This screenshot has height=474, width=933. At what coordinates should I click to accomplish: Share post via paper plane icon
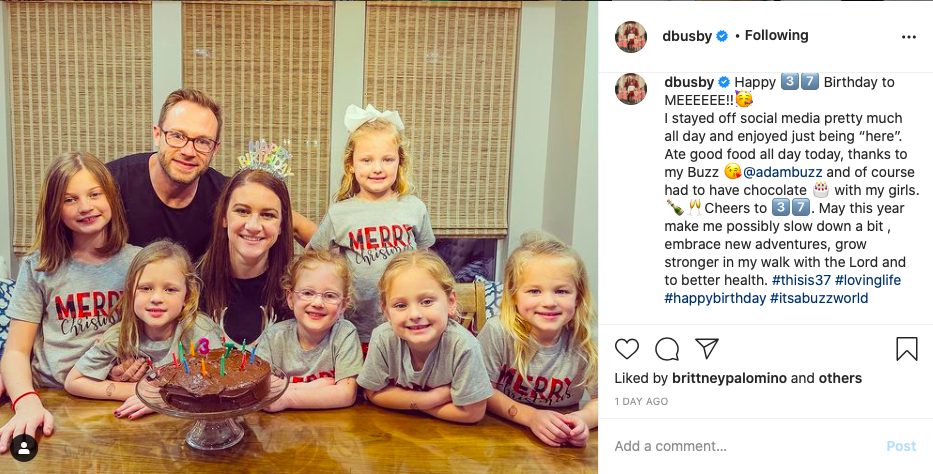point(707,348)
